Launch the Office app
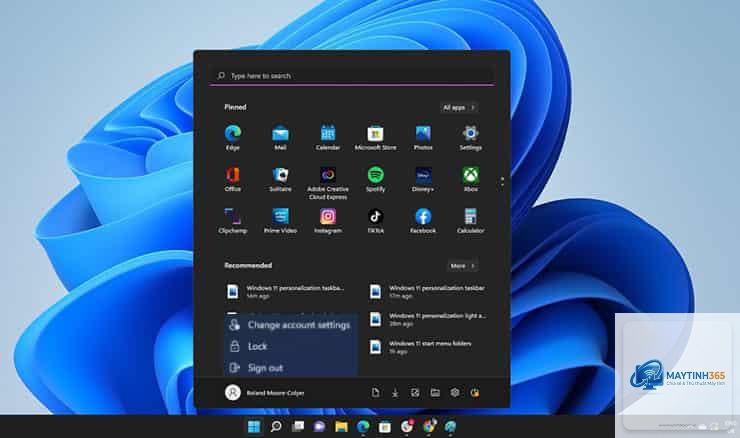 click(233, 179)
